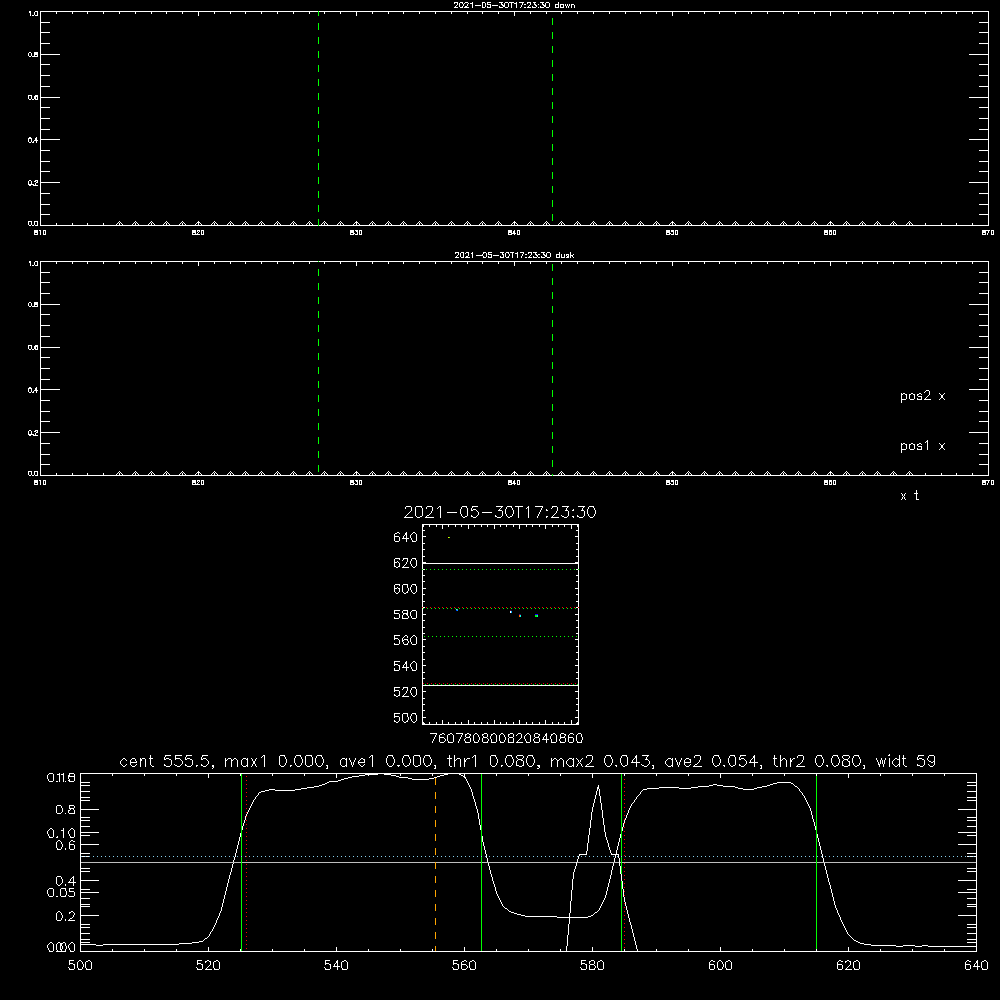Screen dimensions: 1000x1000
Task: Click the 620 y-axis label of small plot
Action: [x=406, y=563]
